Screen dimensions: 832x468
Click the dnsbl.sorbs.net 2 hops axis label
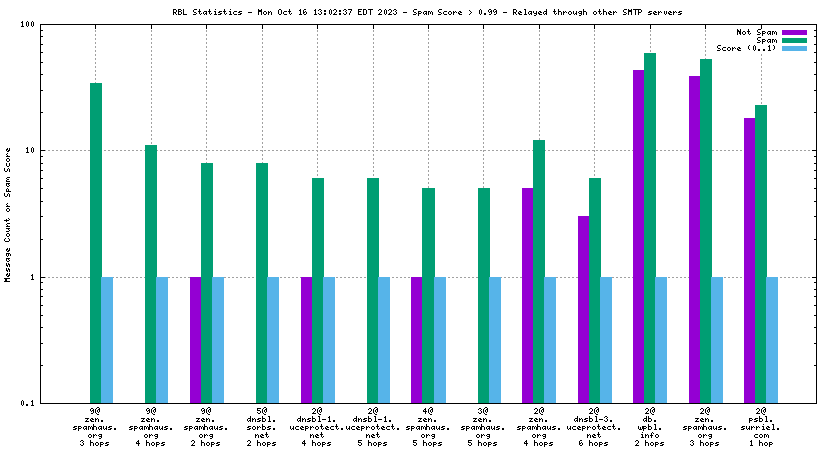coord(262,427)
